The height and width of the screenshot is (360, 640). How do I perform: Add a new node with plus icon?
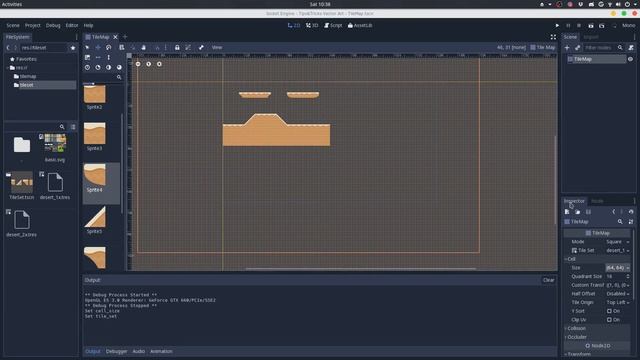(x=567, y=48)
